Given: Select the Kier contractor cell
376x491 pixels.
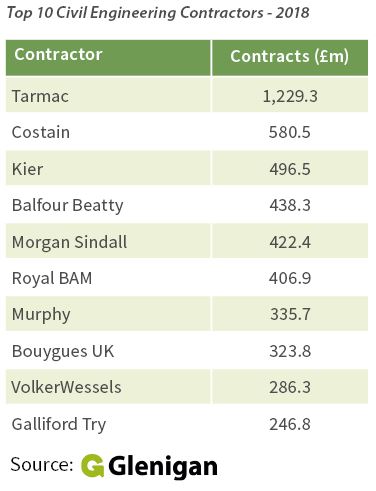Looking at the screenshot, I should pos(108,168).
